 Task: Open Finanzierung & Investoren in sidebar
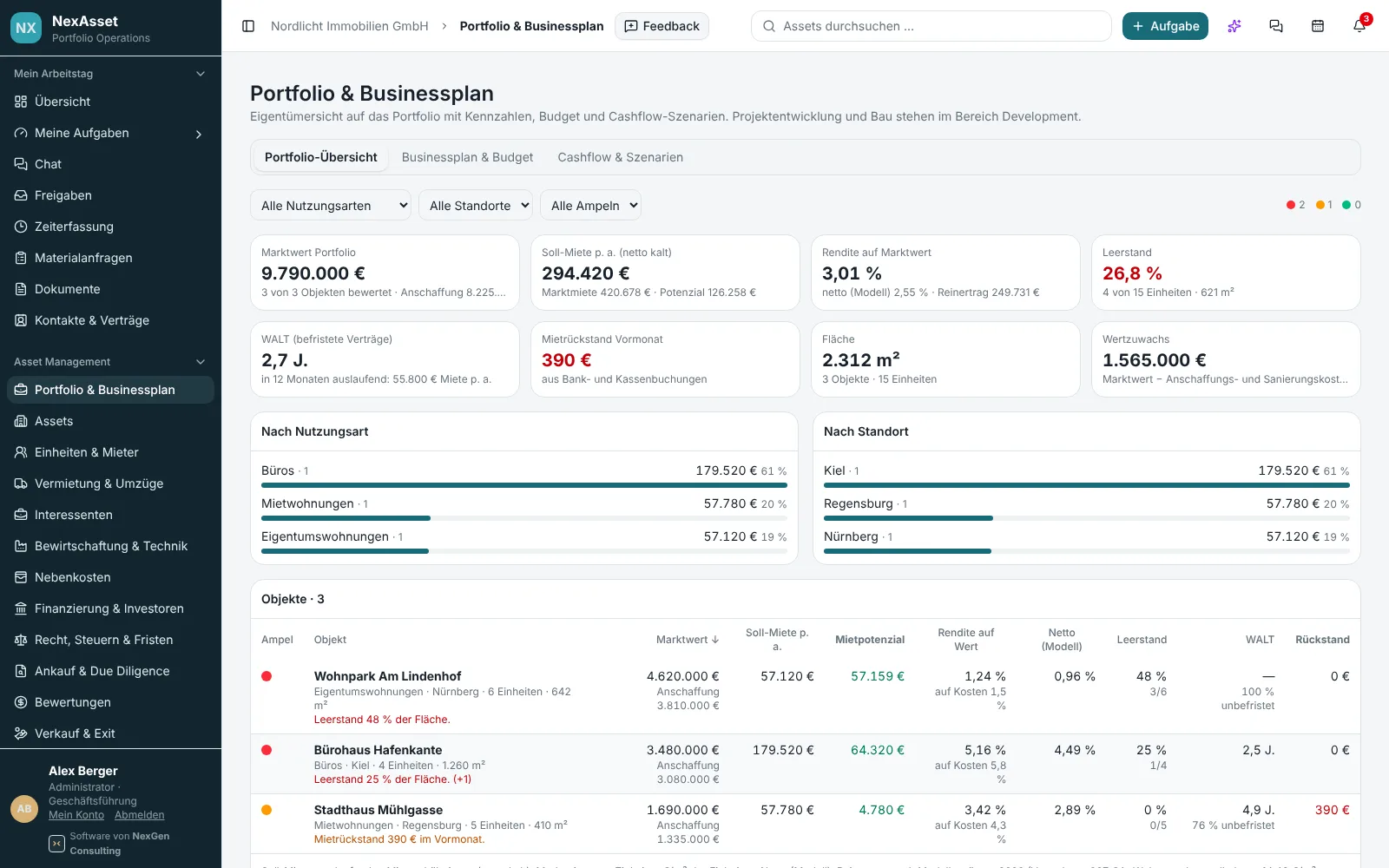(110, 608)
